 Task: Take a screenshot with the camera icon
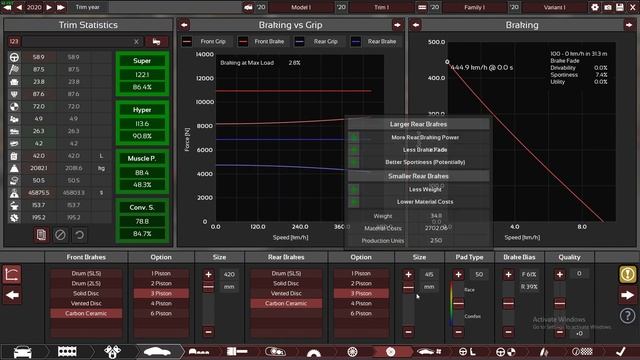pos(608,7)
